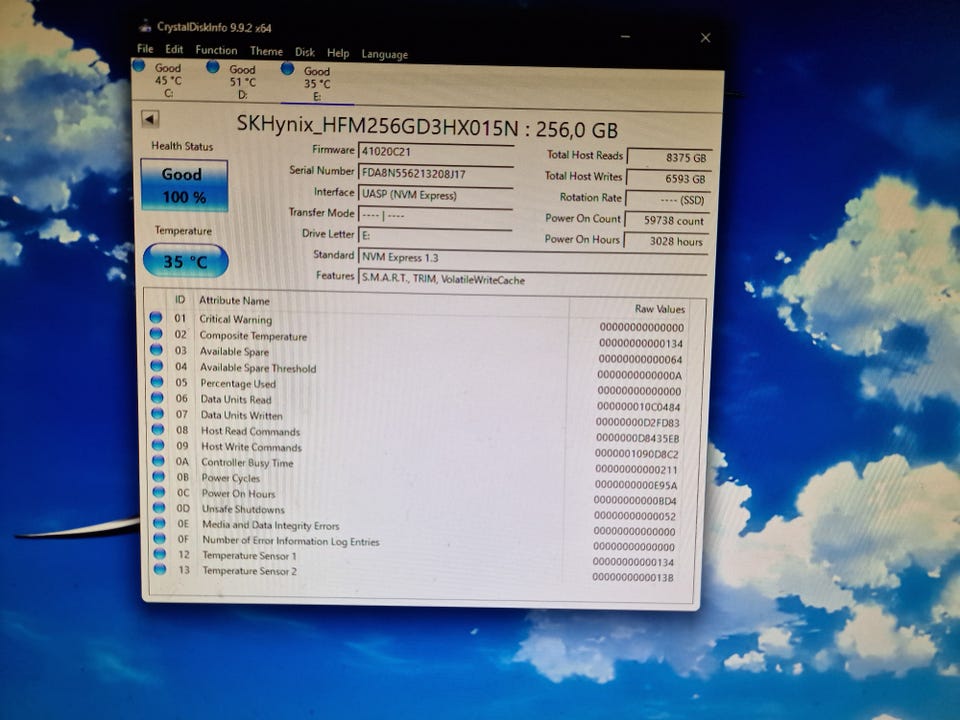Click raw value 000000010C0484
The width and height of the screenshot is (960, 720).
coord(639,407)
